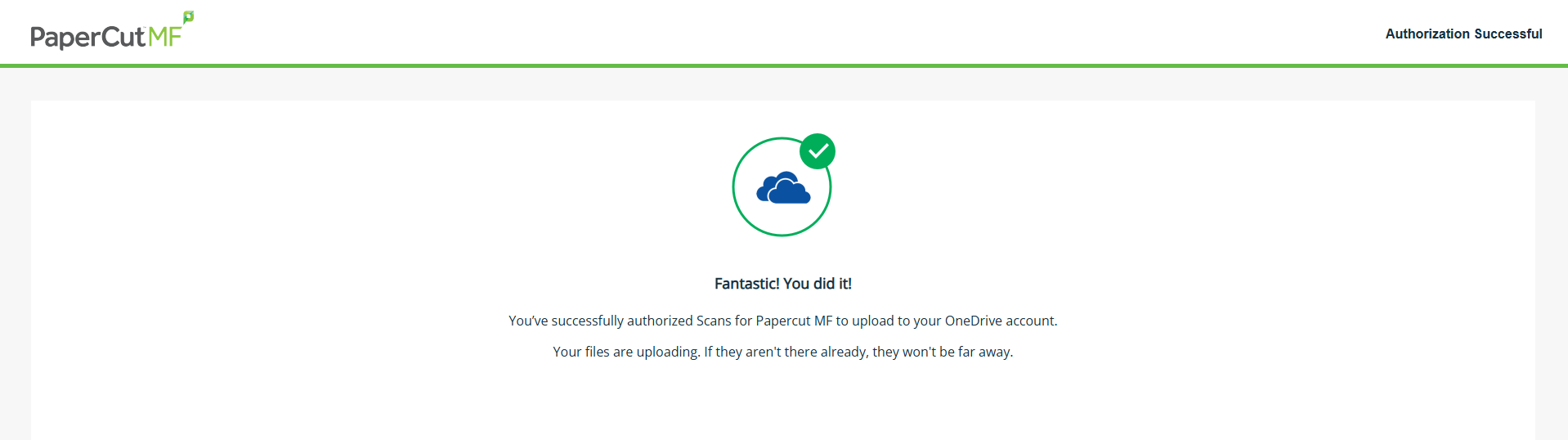The width and height of the screenshot is (1568, 440).
Task: Click the green leaf mark above the logo
Action: pyautogui.click(x=189, y=17)
